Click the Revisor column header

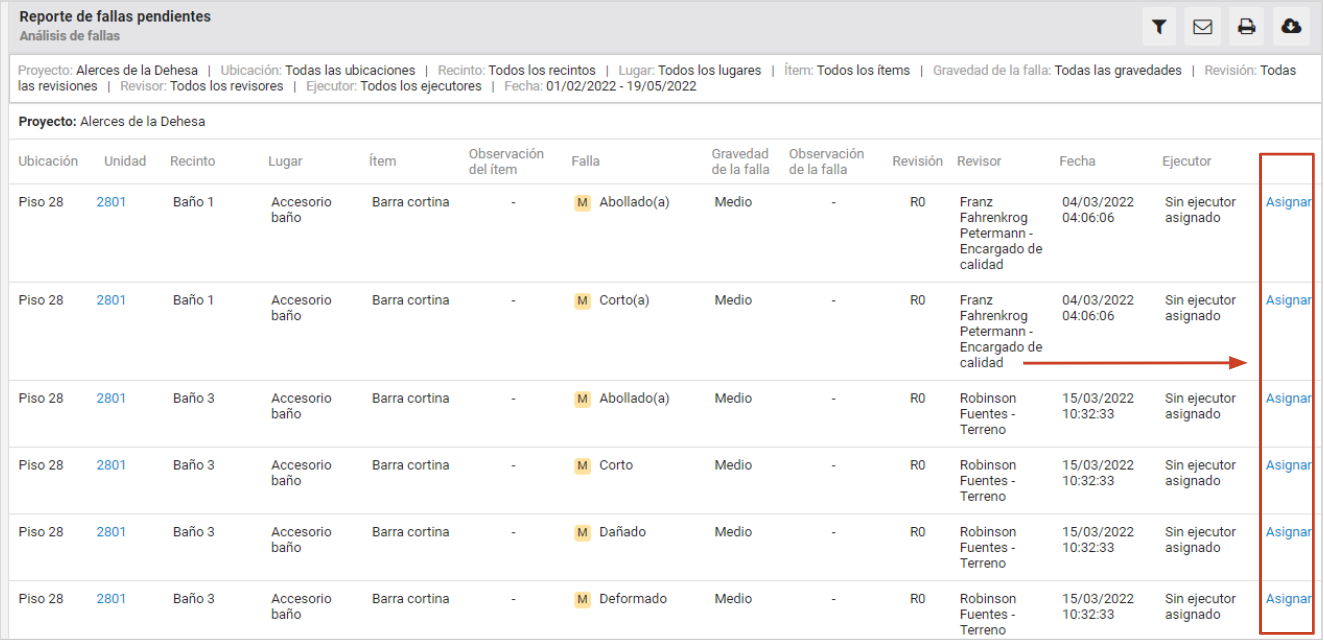979,161
